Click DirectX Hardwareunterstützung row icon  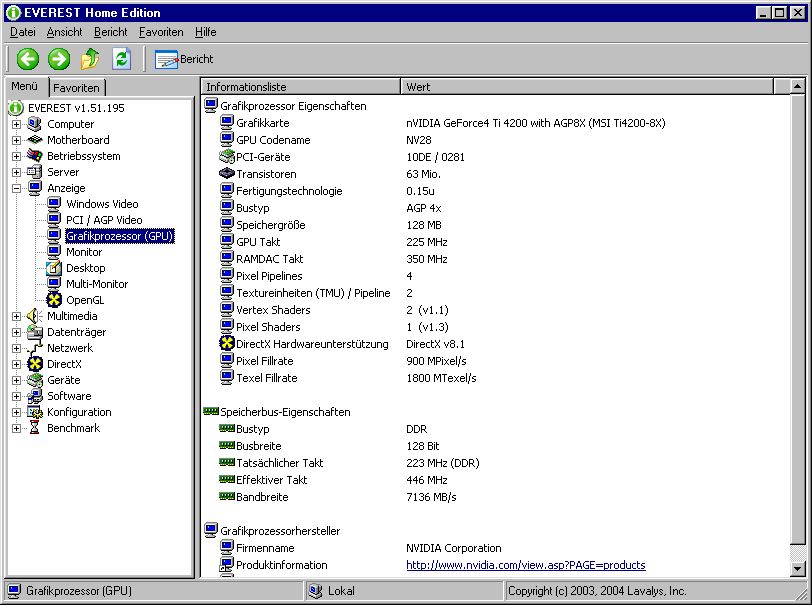[x=227, y=343]
